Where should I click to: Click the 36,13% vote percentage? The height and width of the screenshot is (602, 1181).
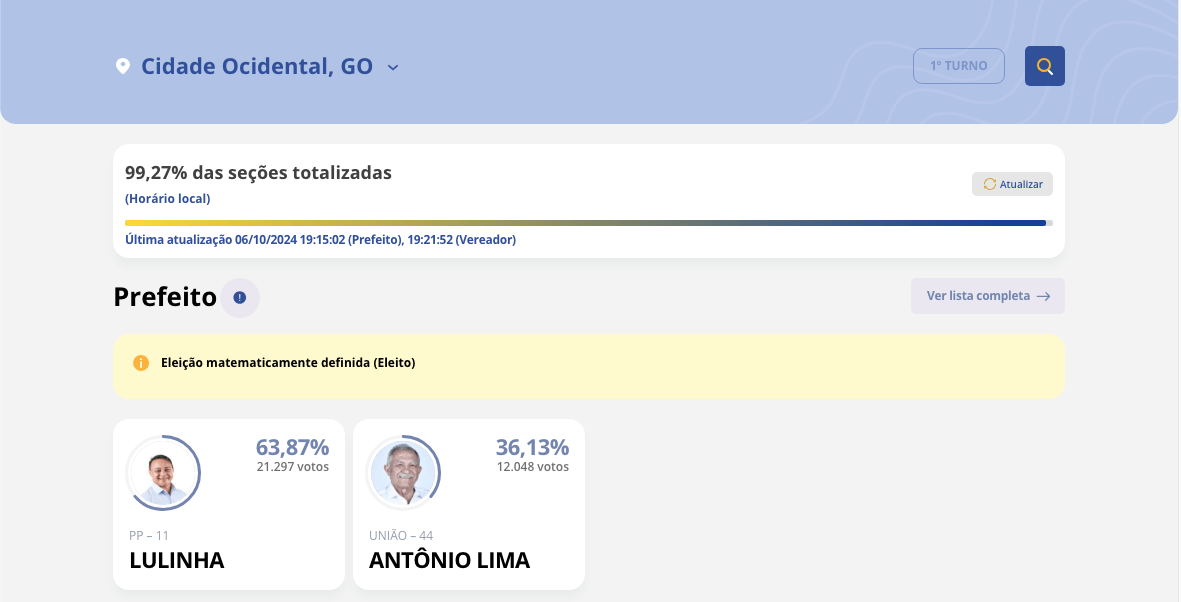[532, 447]
